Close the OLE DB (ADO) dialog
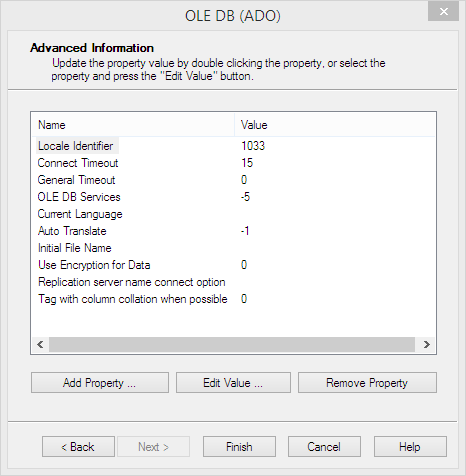 (443, 12)
